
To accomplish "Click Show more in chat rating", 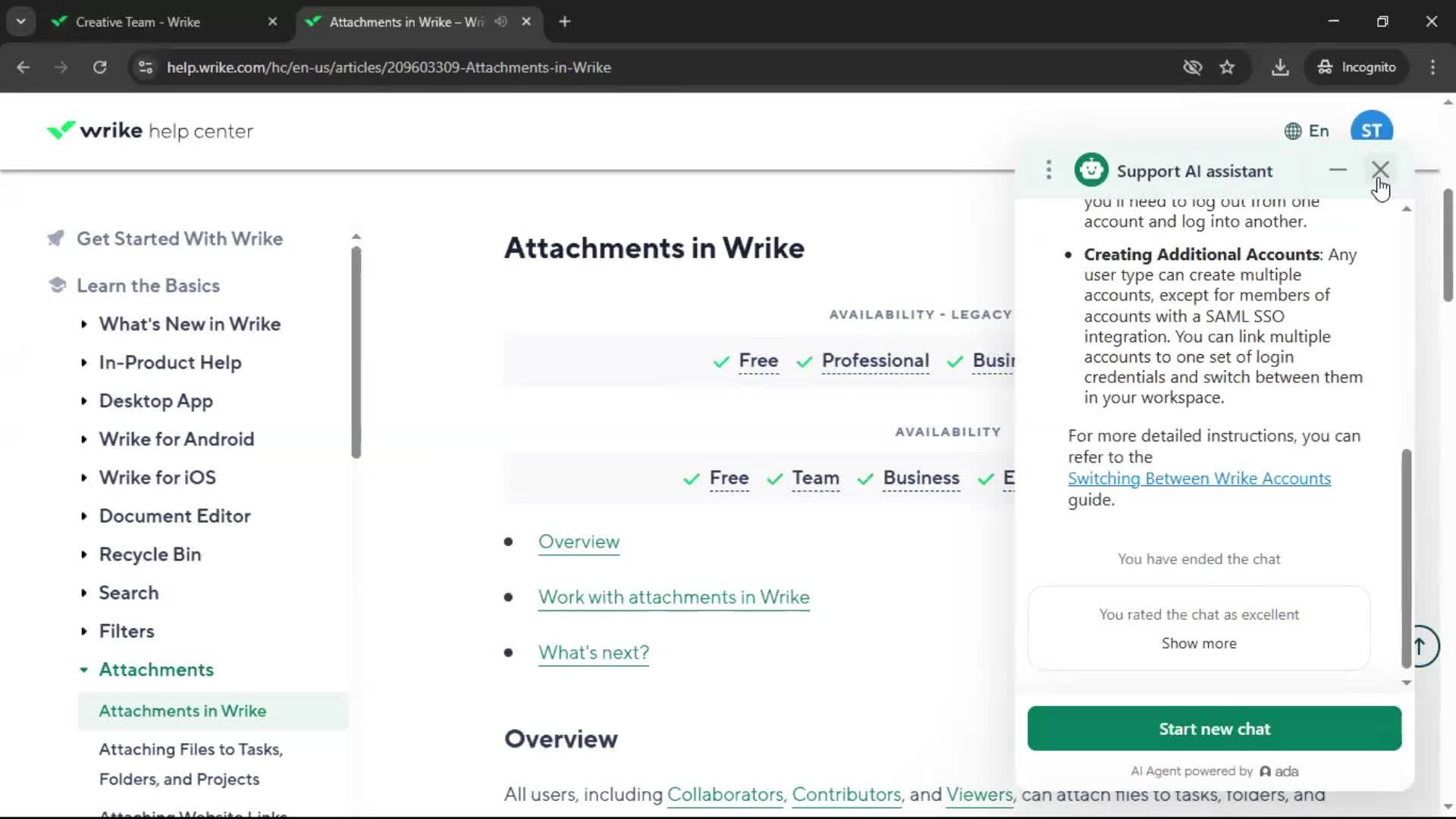I will coord(1199,643).
